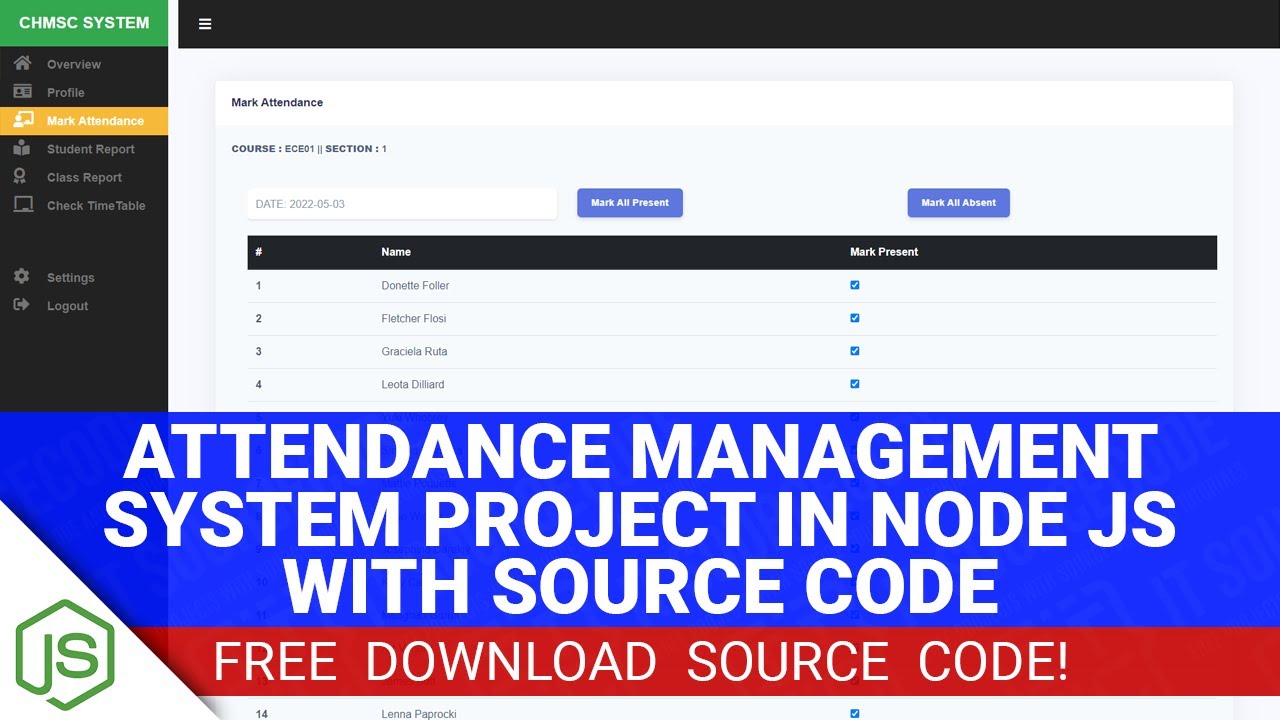Click the Student Report book icon

coord(22,148)
